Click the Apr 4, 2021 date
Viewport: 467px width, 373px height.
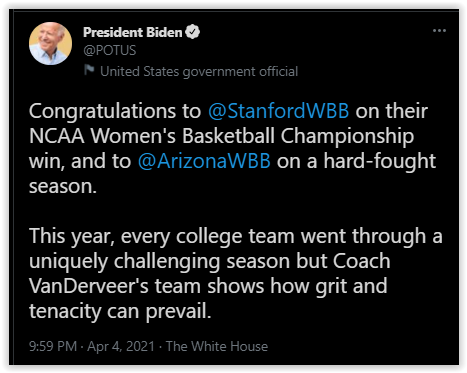(x=121, y=346)
